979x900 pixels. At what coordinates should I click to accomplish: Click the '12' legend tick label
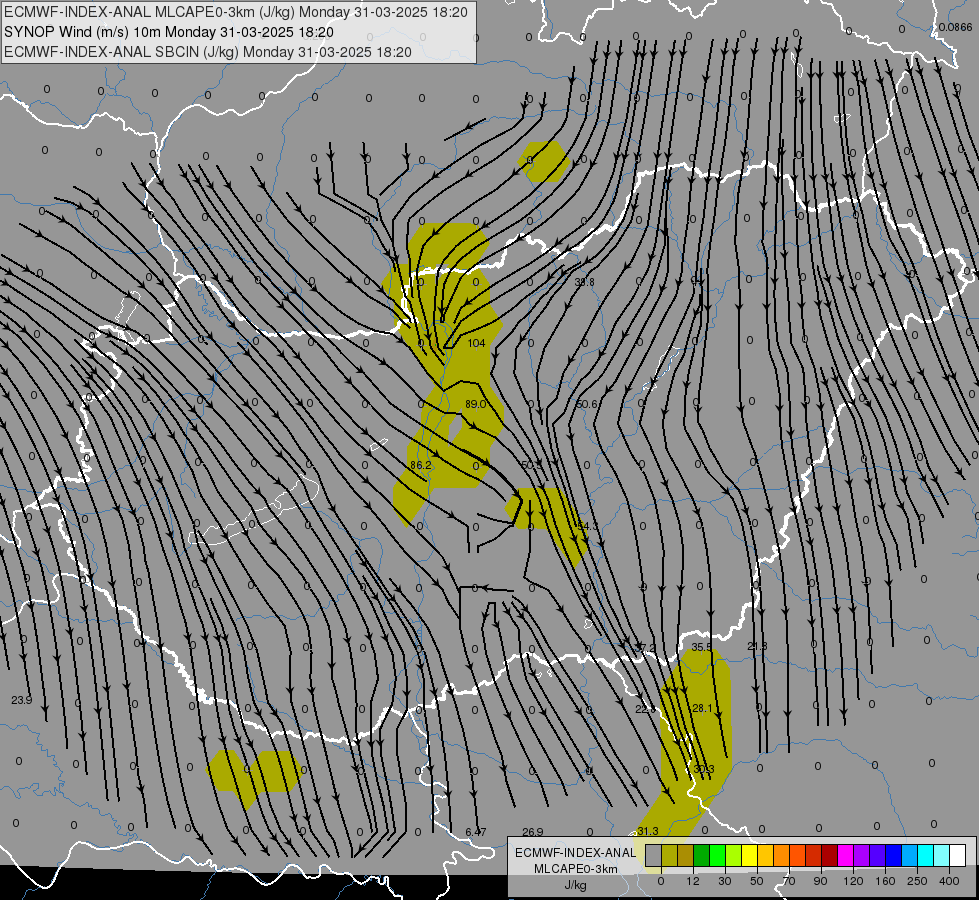693,881
